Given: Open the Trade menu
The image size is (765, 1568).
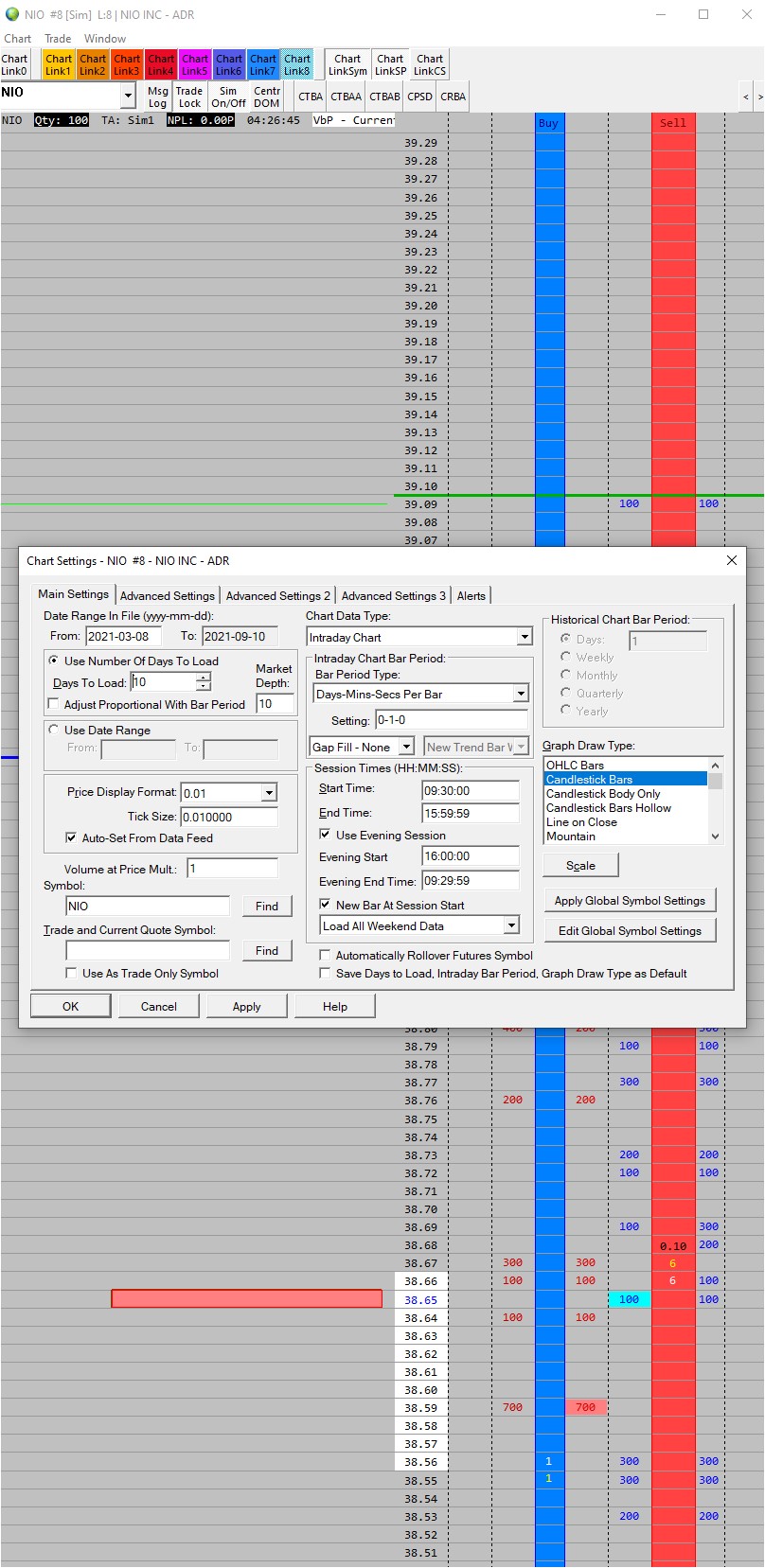Looking at the screenshot, I should 58,39.
